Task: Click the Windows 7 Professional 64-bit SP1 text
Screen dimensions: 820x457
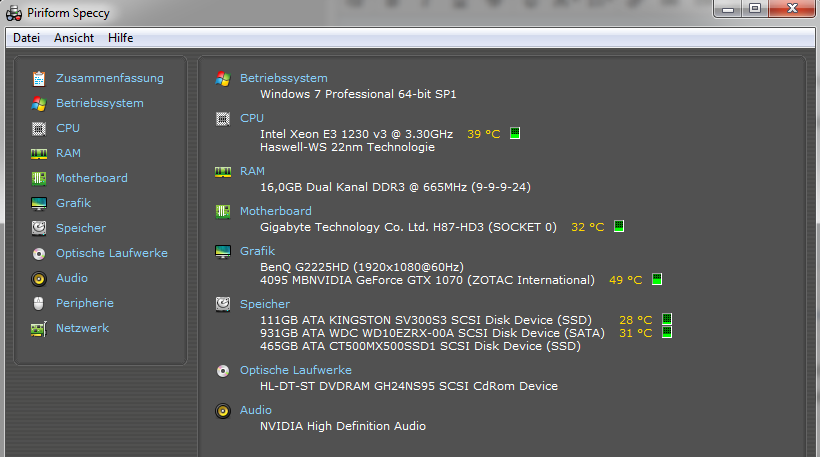Action: [358, 94]
